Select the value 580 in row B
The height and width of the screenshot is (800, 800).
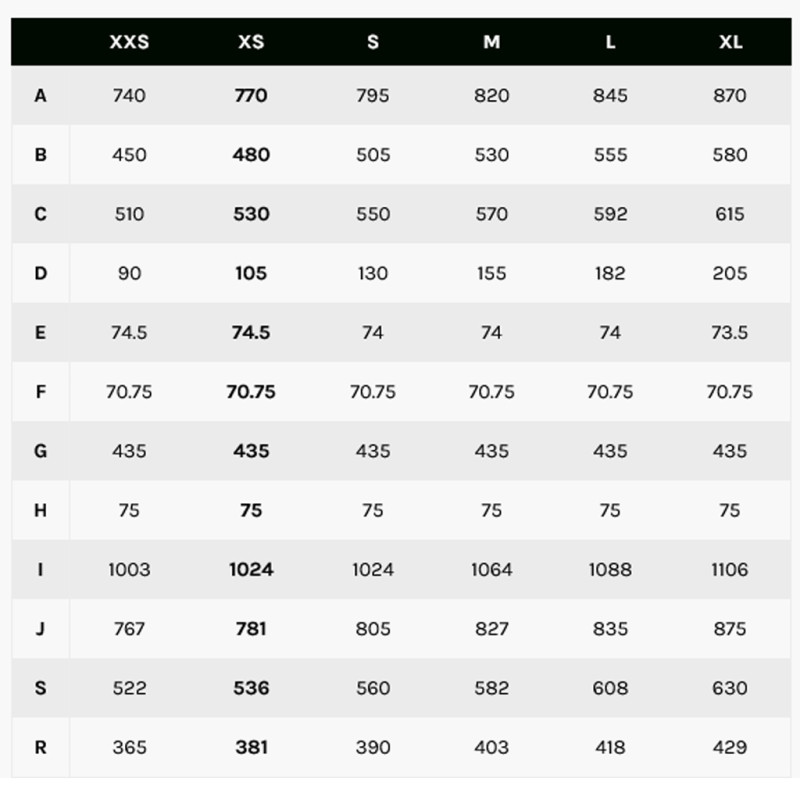[730, 155]
